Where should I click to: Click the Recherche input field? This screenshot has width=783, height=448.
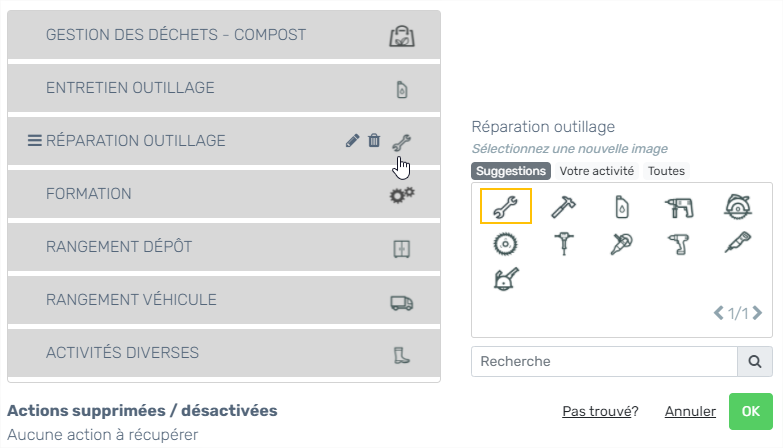coord(604,362)
